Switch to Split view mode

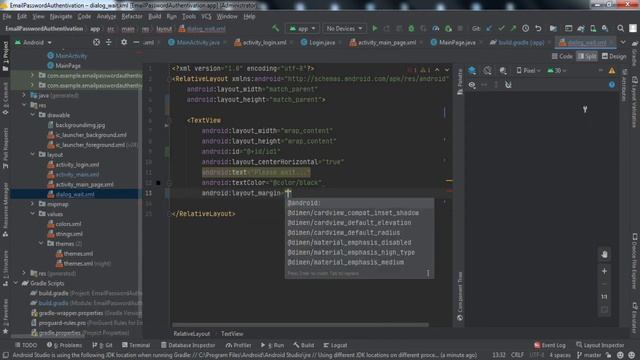pos(587,56)
